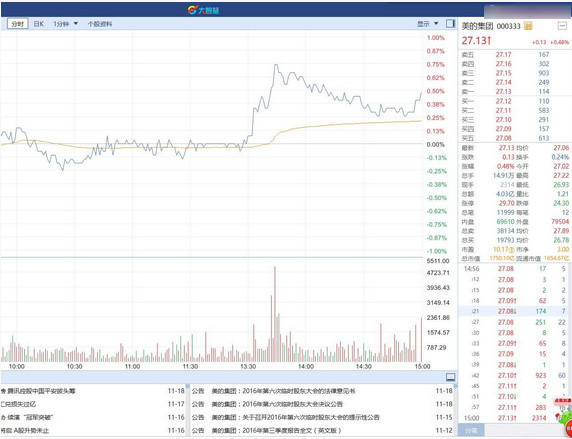Select the 卖三 ask row at 27.15
The image size is (572, 439).
tap(514, 73)
